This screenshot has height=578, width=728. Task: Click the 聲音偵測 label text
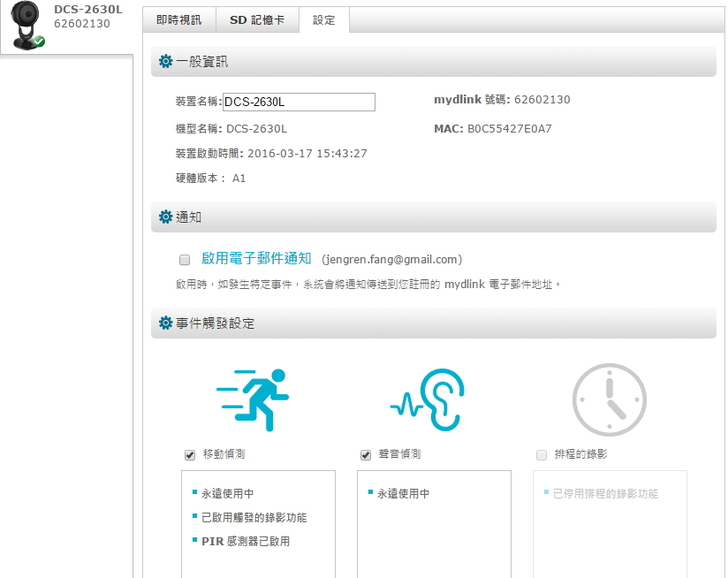[399, 454]
